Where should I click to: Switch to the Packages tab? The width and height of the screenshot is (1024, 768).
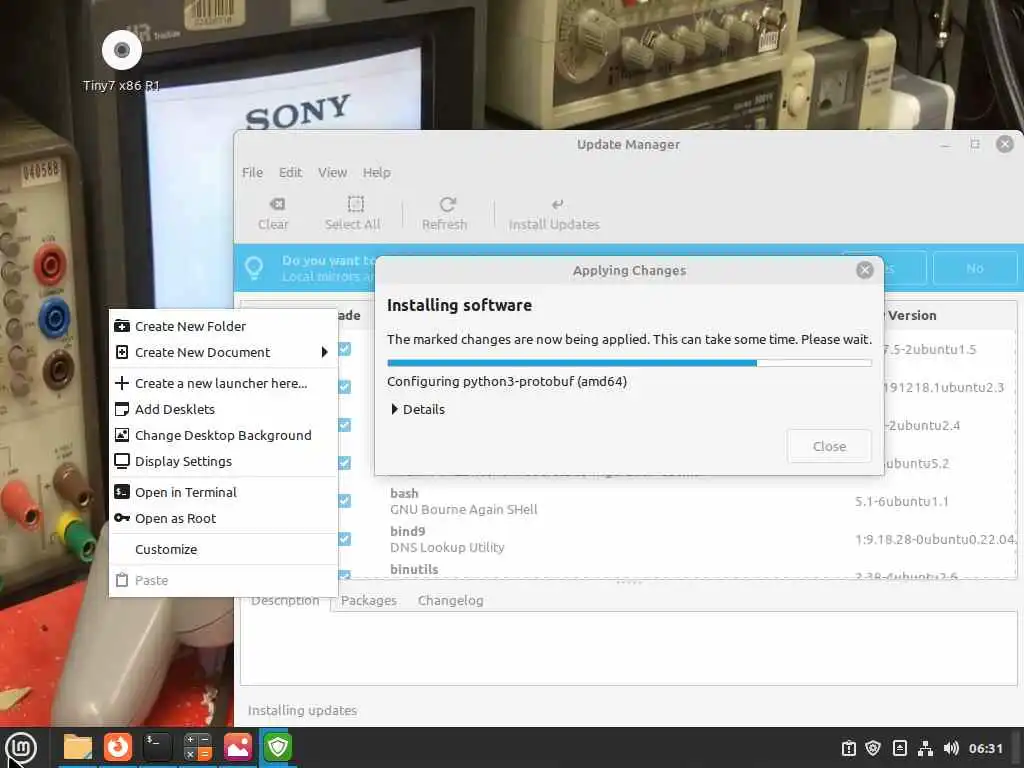pyautogui.click(x=368, y=600)
